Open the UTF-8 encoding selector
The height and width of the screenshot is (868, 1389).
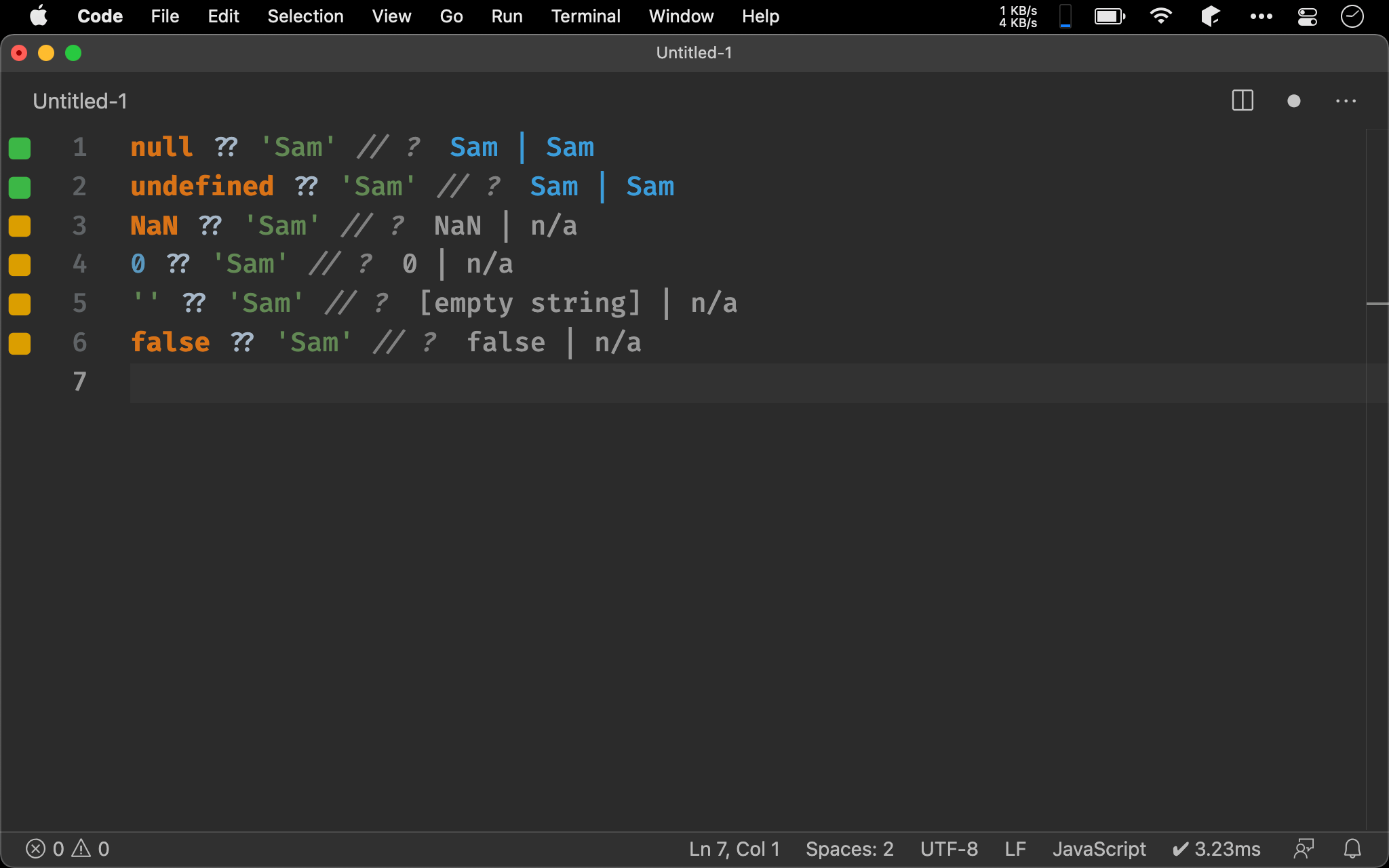point(949,848)
